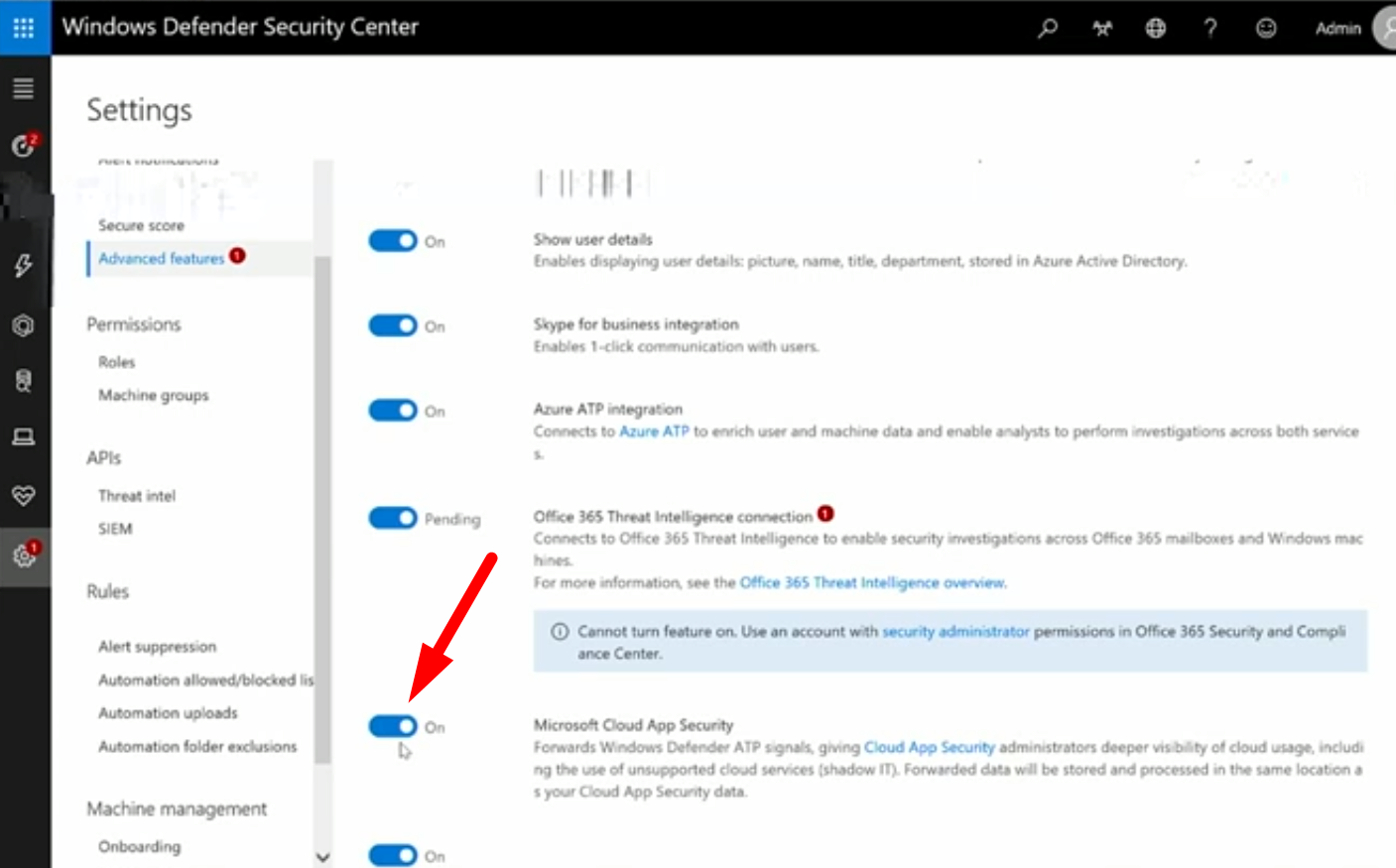Click the red badge beside Advanced features

click(237, 256)
